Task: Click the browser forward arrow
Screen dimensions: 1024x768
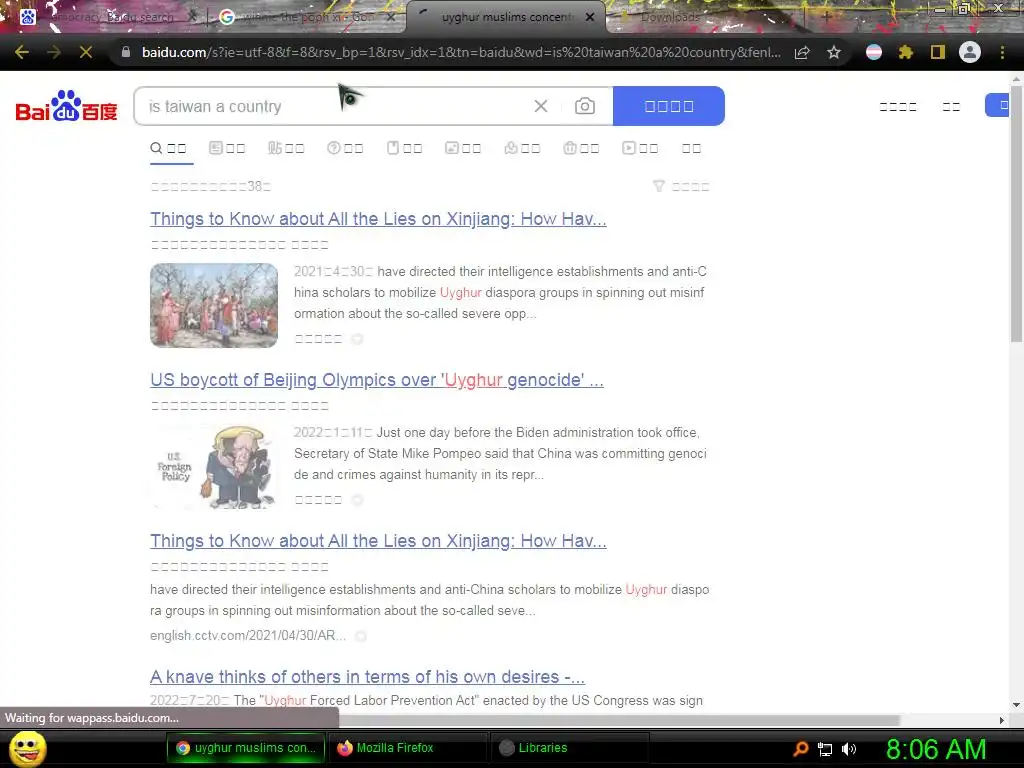Action: 54,52
